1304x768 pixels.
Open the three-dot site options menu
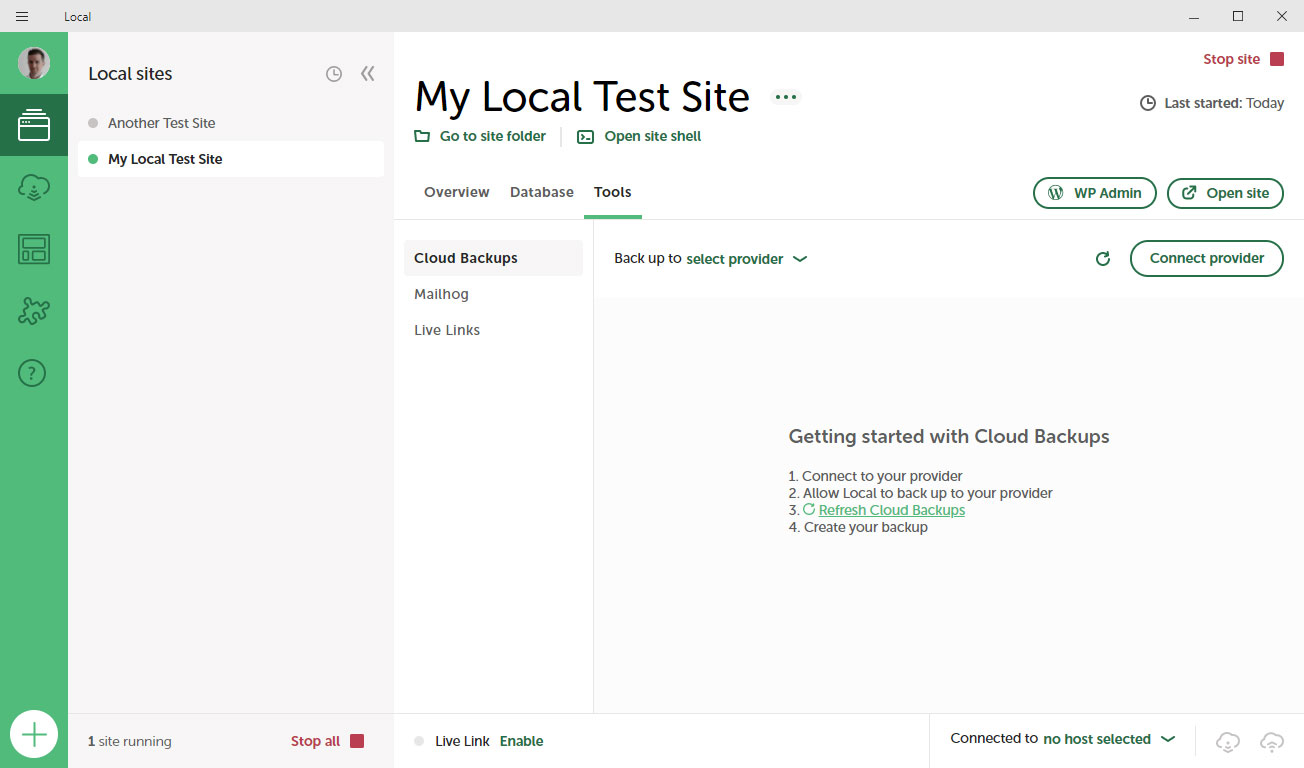point(786,97)
